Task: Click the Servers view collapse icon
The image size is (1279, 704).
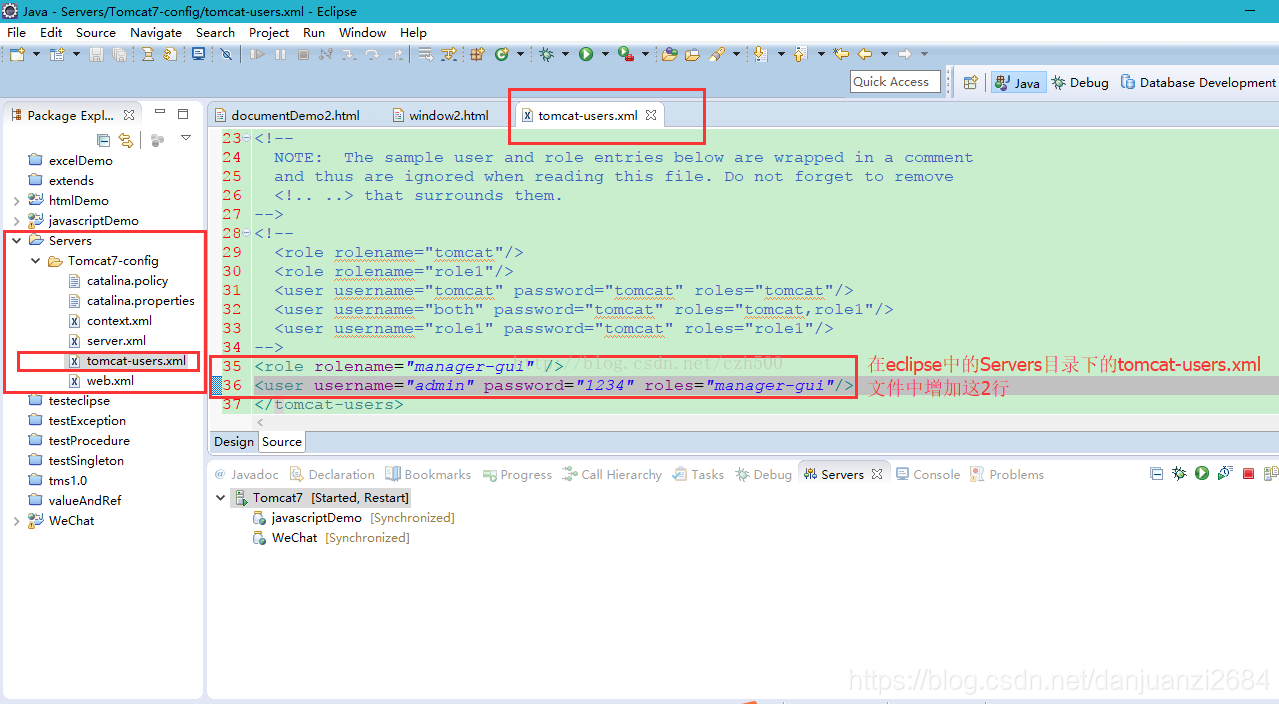Action: click(x=1157, y=473)
